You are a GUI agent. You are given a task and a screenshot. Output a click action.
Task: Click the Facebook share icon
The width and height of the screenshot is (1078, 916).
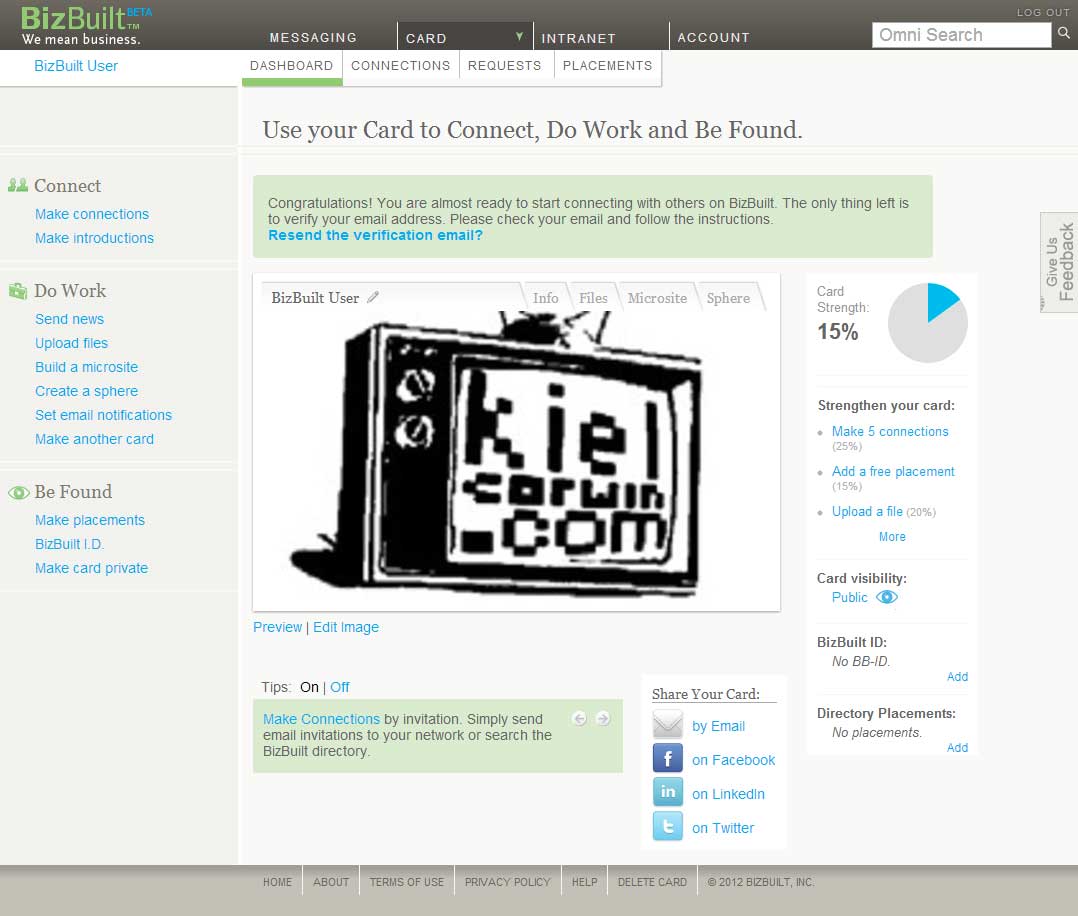coord(668,759)
